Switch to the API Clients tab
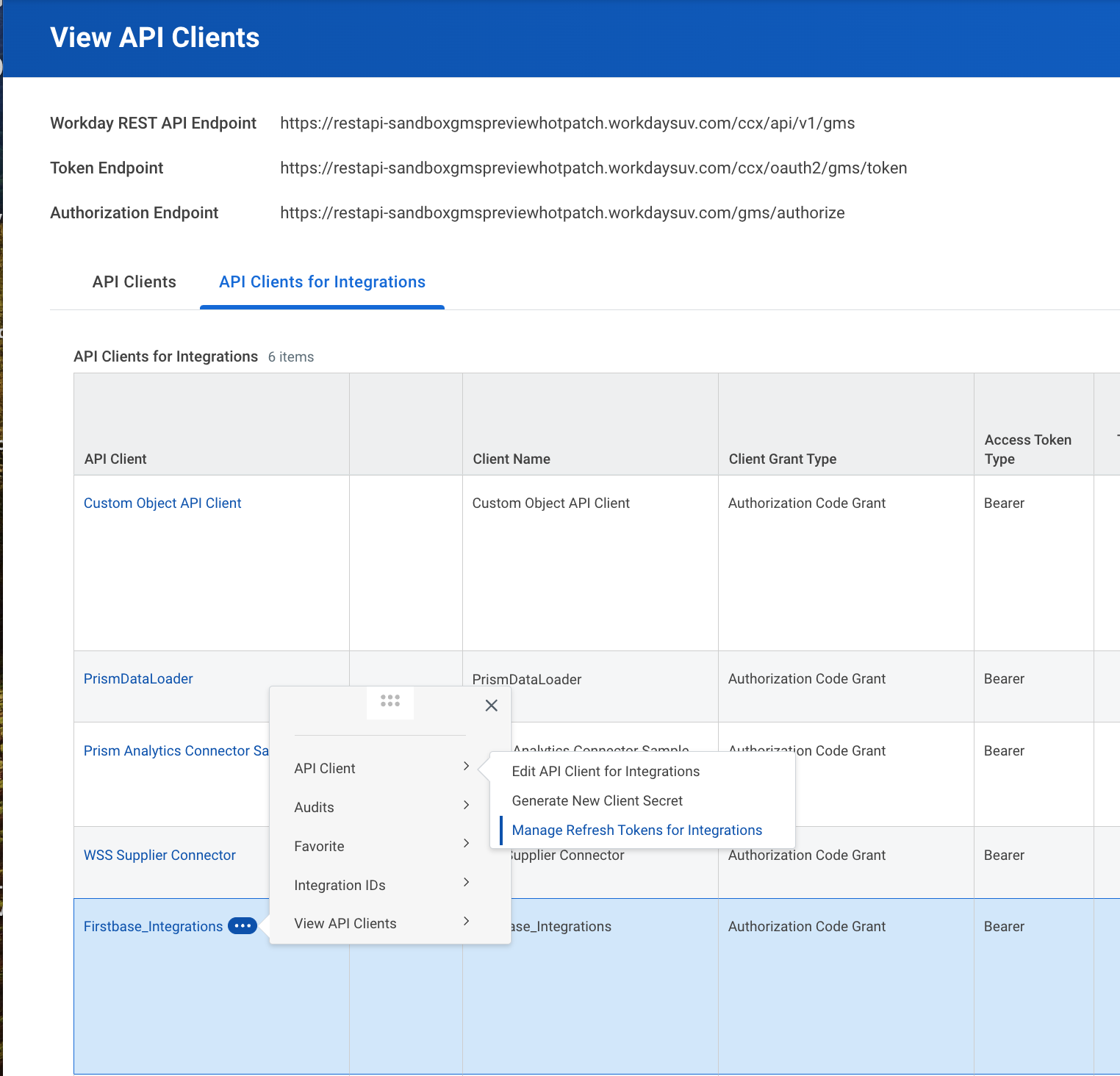This screenshot has height=1076, width=1120. [134, 282]
